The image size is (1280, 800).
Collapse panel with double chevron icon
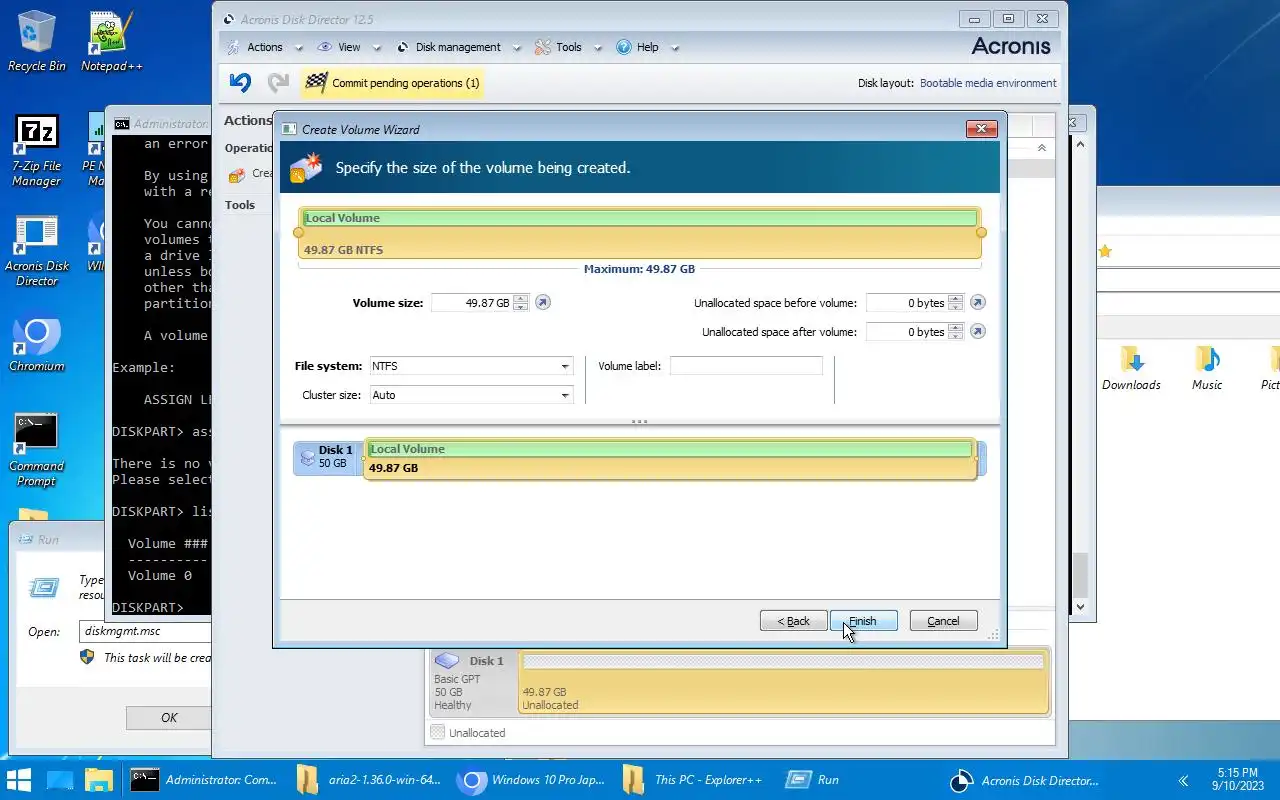pyautogui.click(x=1041, y=148)
